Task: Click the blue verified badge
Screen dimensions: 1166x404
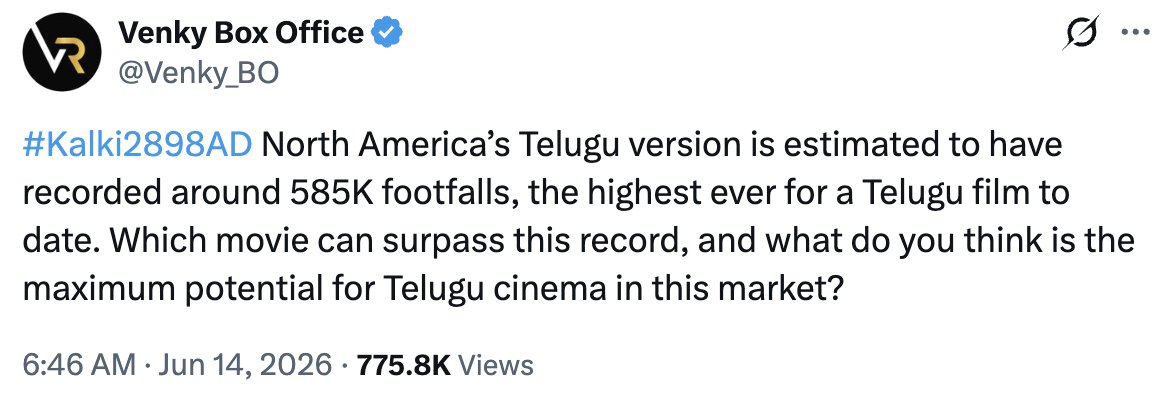Action: [387, 33]
